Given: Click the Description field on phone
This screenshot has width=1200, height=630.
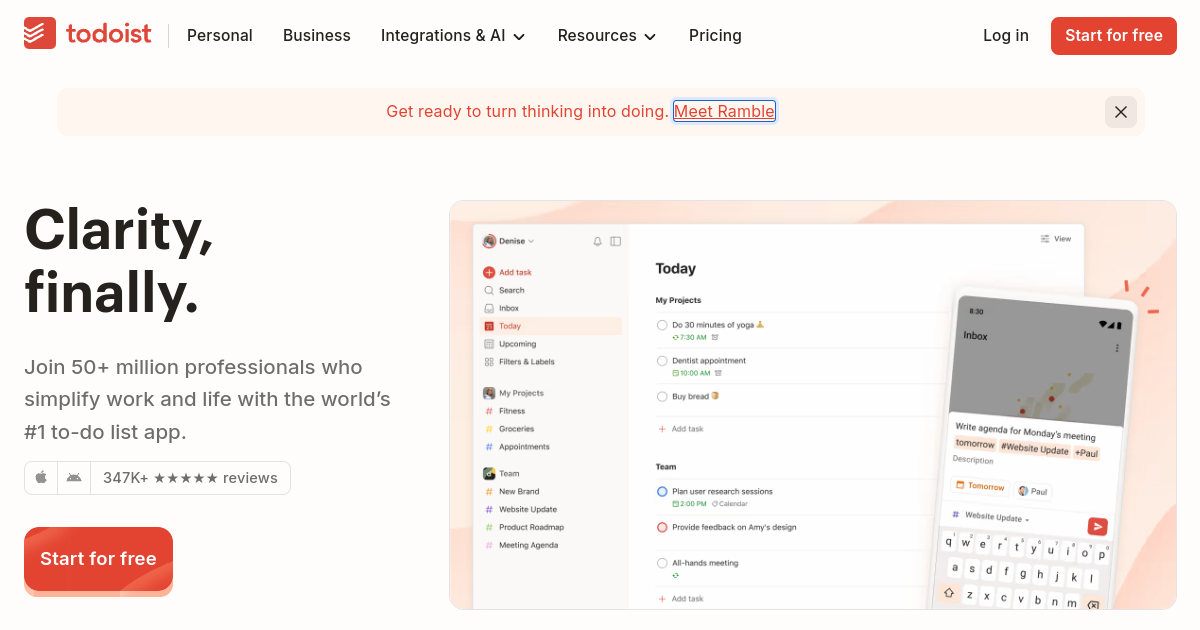Looking at the screenshot, I should (x=973, y=460).
